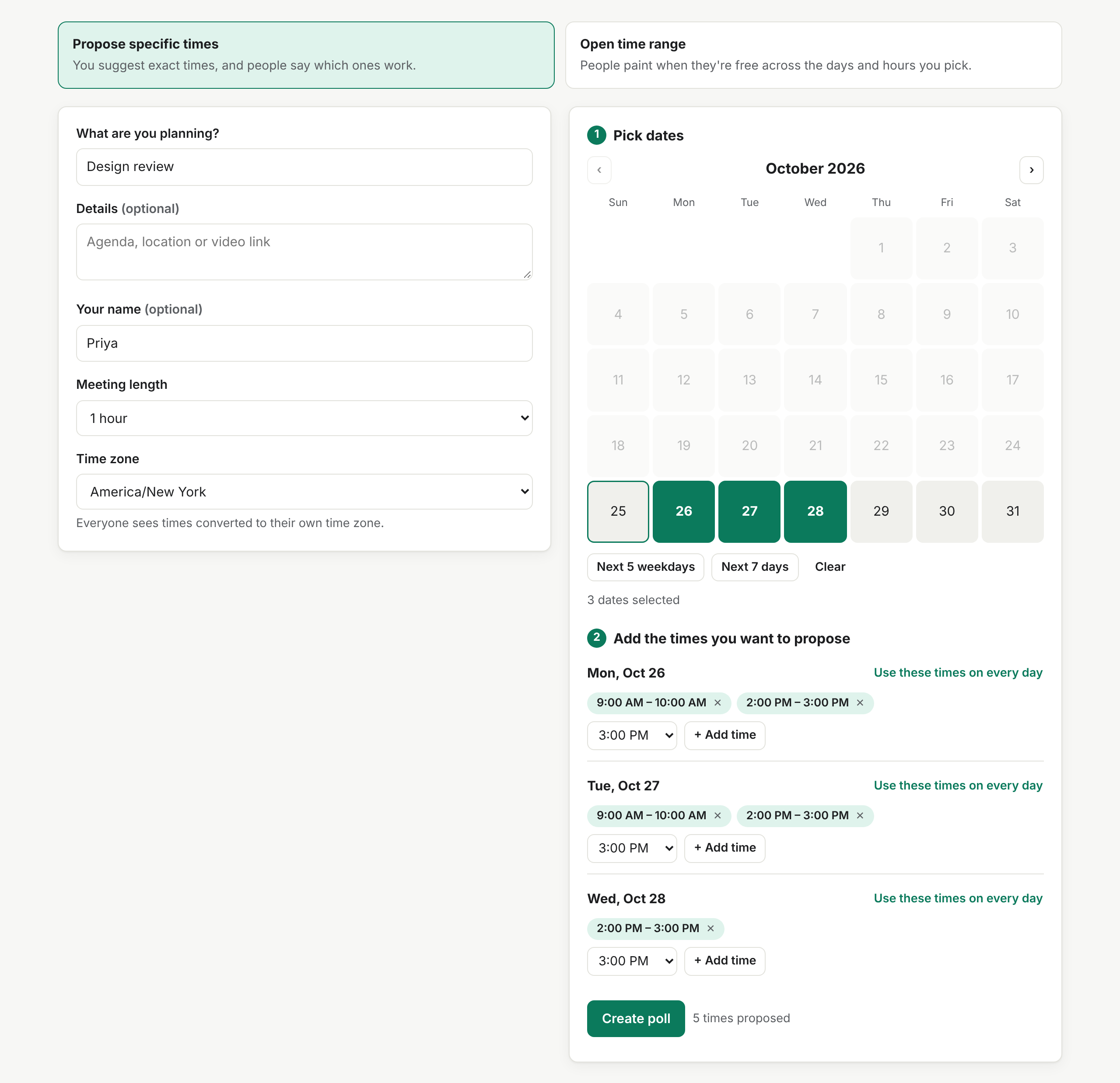
Task: Select October 30 in the calendar
Action: tap(946, 511)
